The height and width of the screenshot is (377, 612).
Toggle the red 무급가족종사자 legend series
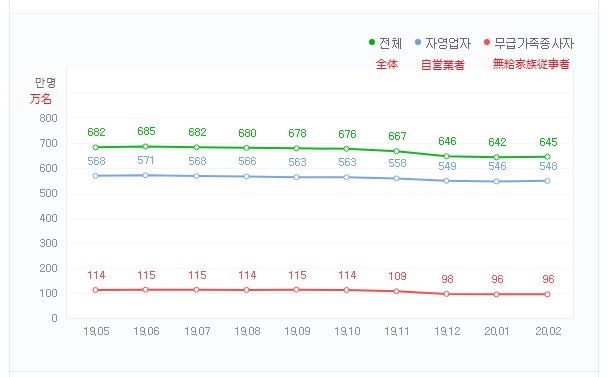point(529,43)
